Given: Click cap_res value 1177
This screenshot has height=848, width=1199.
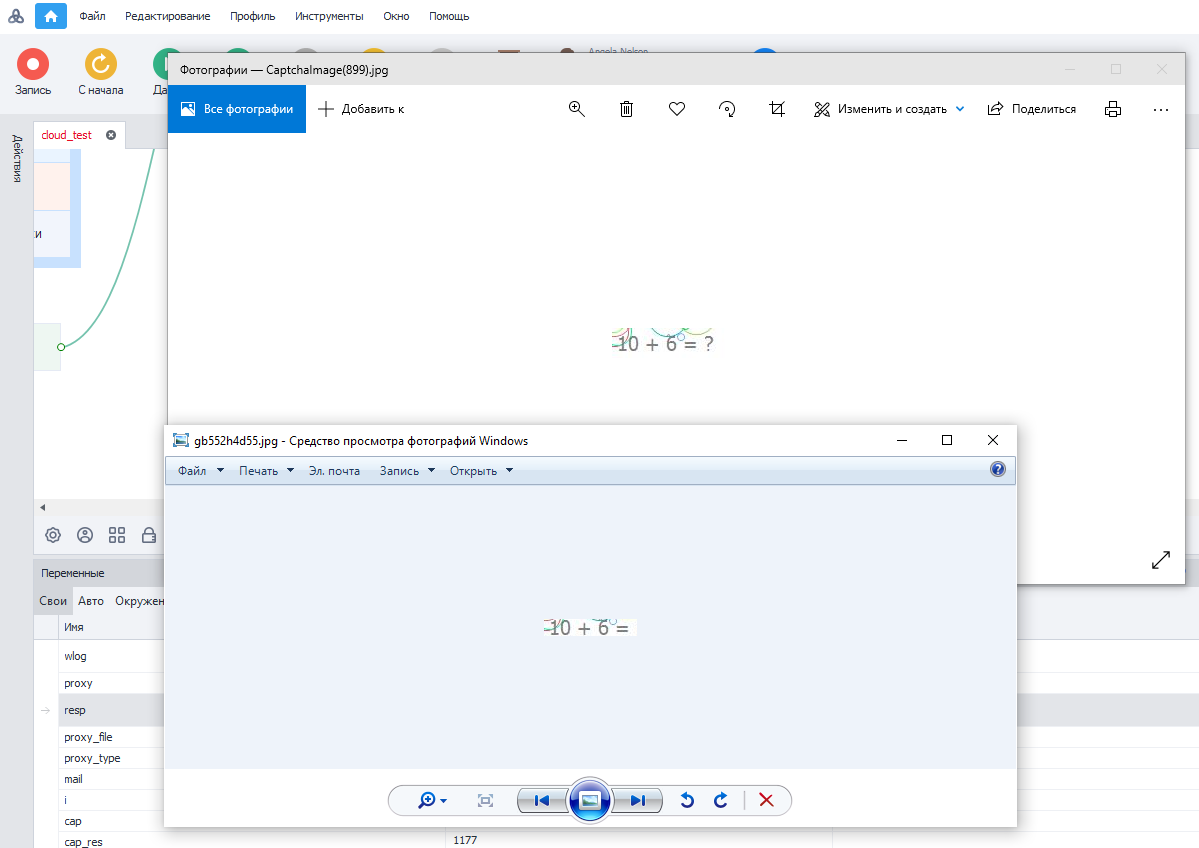Looking at the screenshot, I should 465,840.
